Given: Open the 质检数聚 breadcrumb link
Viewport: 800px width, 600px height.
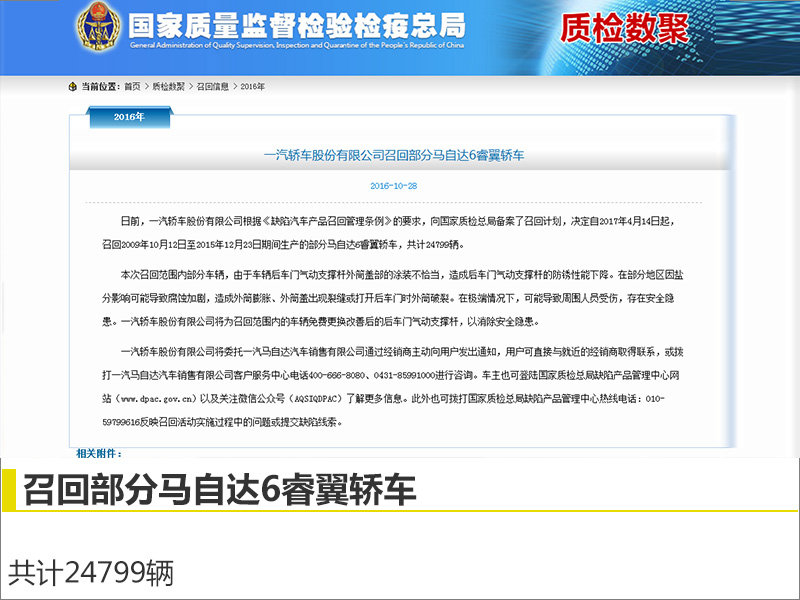Looking at the screenshot, I should pos(168,87).
